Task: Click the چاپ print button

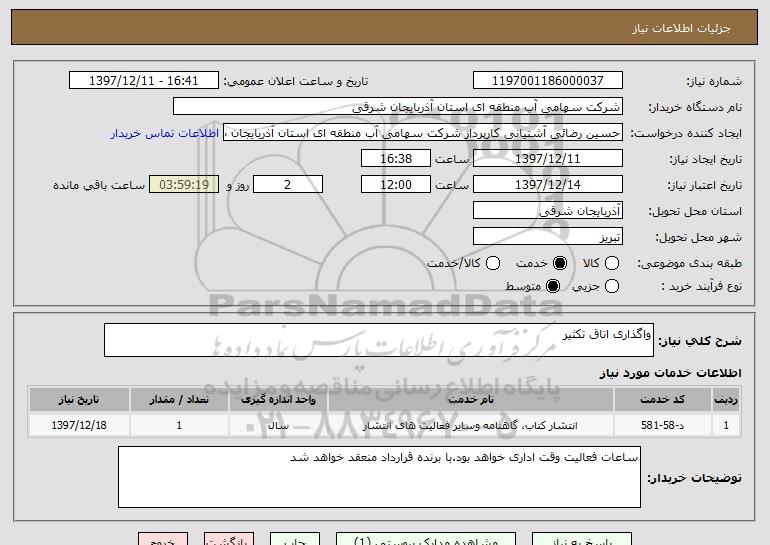Action: 295,539
